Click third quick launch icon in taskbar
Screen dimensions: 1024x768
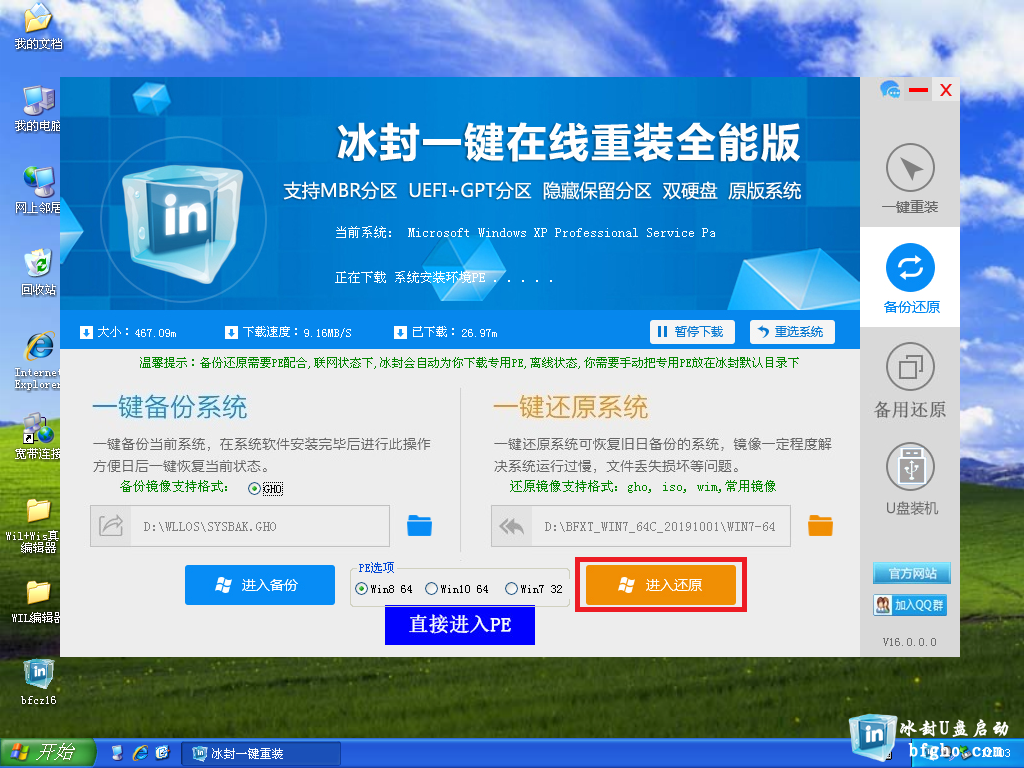(x=162, y=753)
